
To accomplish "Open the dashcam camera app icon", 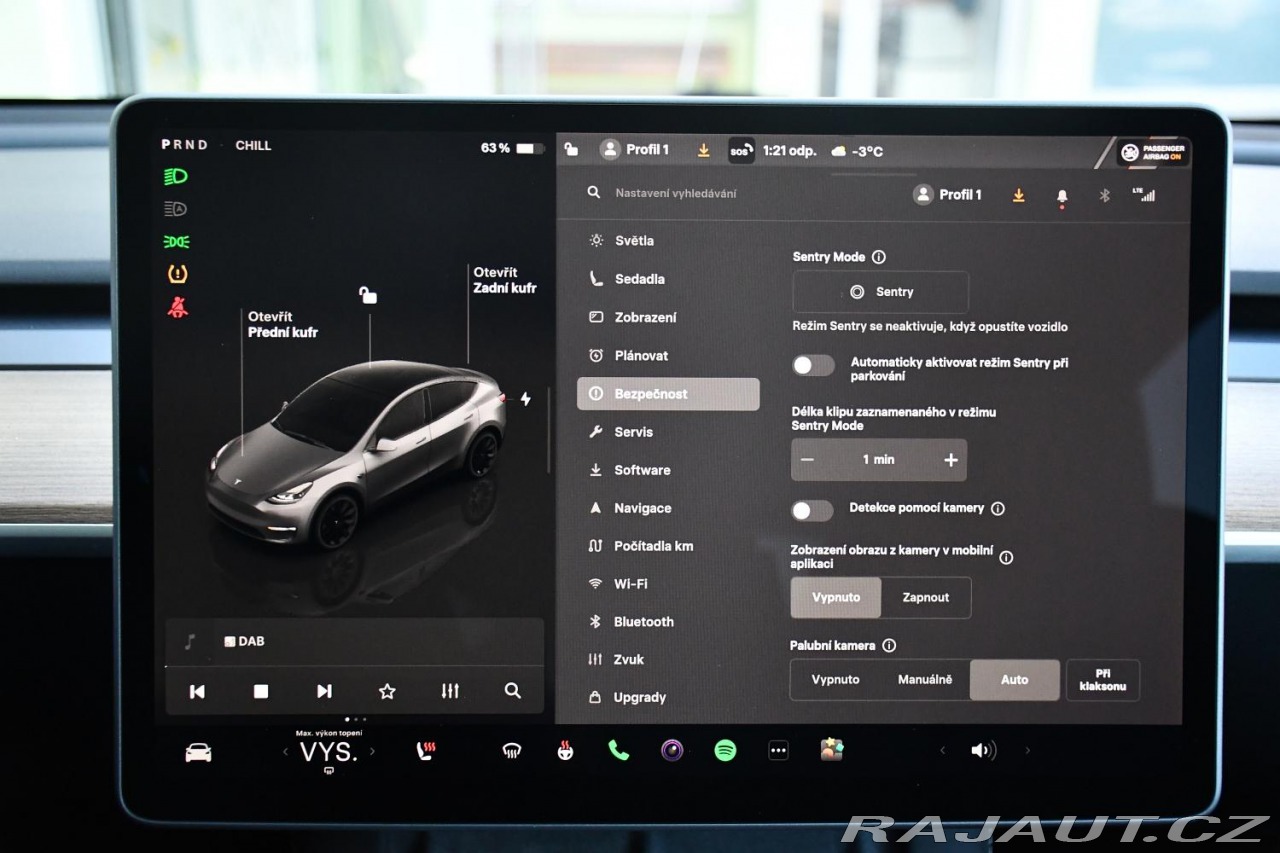I will 672,750.
